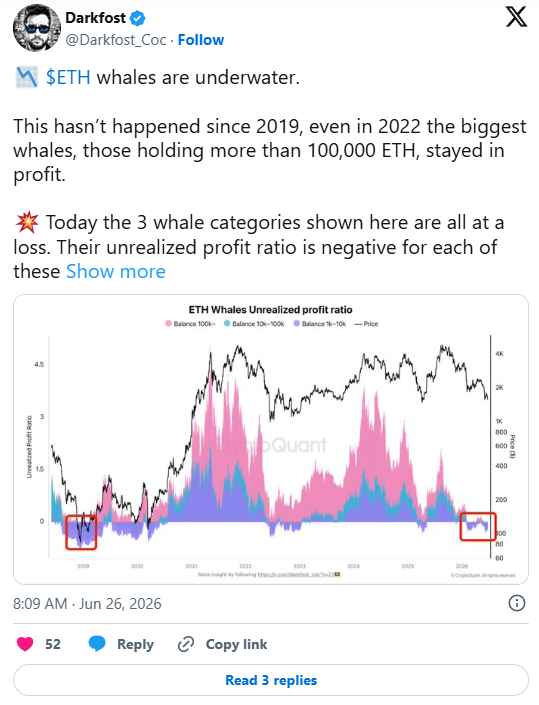The height and width of the screenshot is (705, 539).
Task: Open the tweet info icon
Action: [x=517, y=603]
